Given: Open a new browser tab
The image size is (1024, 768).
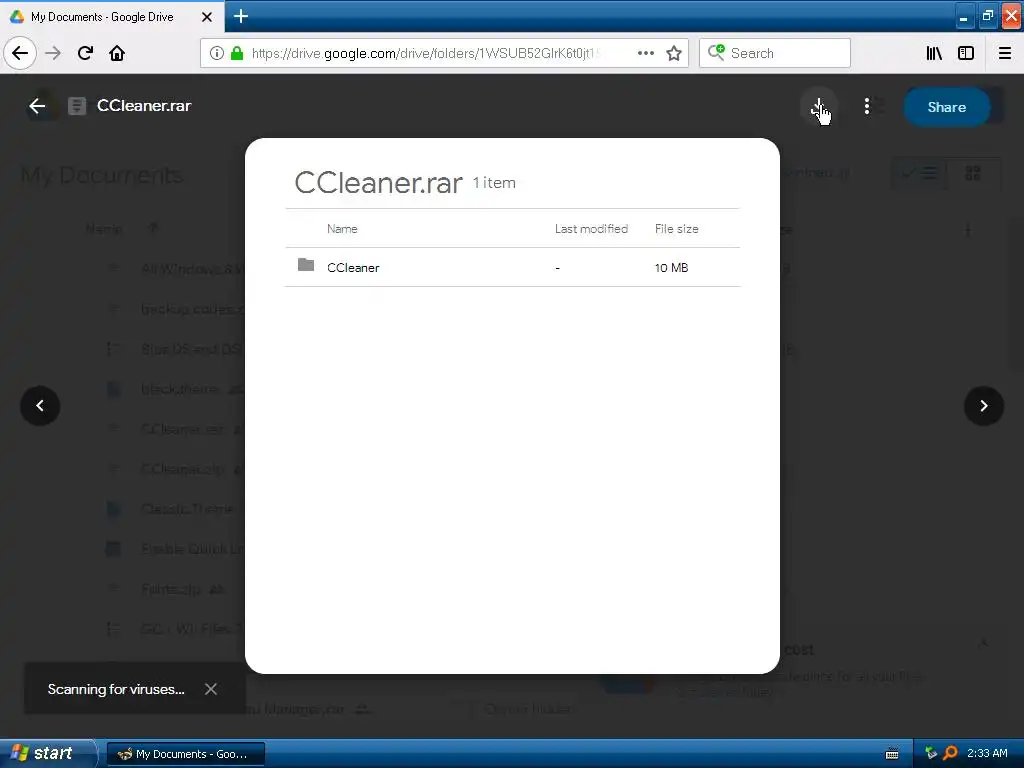Looking at the screenshot, I should point(240,16).
